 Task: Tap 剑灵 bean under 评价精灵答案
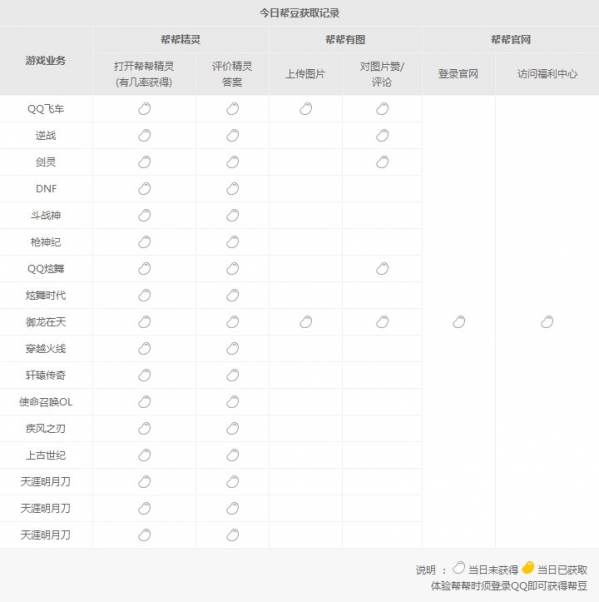(x=232, y=162)
